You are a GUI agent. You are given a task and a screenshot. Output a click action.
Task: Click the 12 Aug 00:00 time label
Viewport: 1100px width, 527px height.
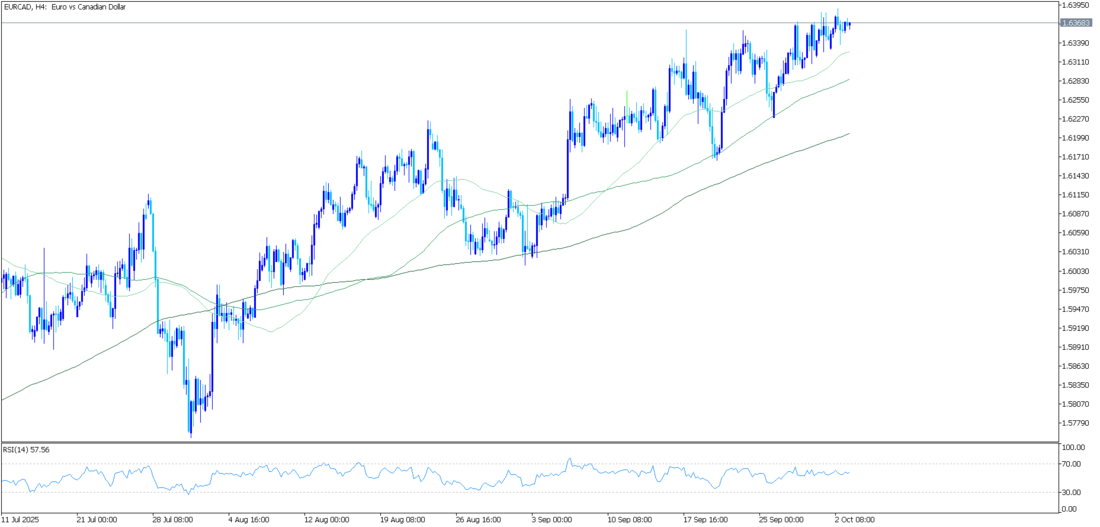[326, 520]
